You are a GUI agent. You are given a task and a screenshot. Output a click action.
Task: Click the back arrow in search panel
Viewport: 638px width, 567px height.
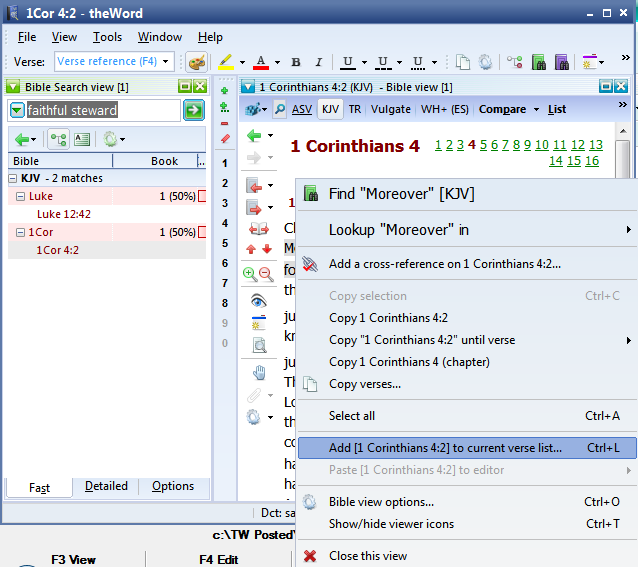click(22, 140)
